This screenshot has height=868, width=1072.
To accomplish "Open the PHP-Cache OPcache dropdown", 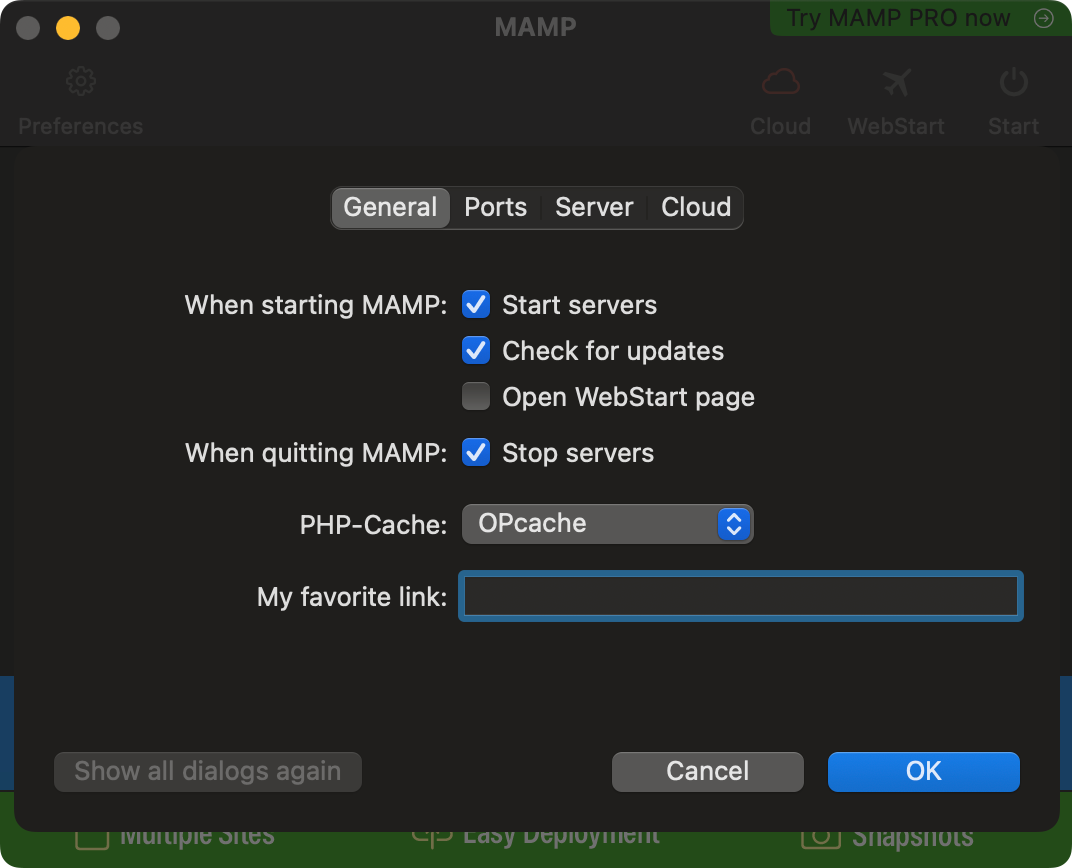I will point(607,524).
